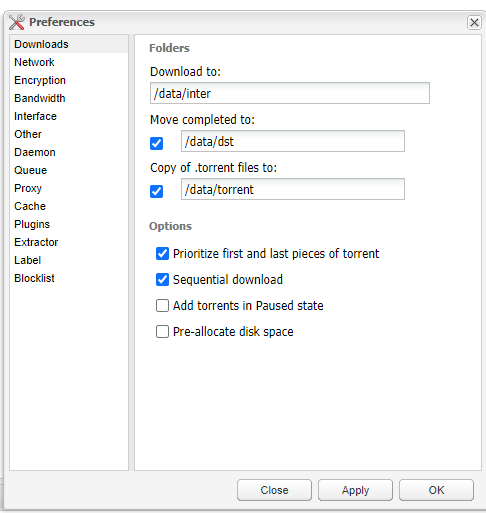The width and height of the screenshot is (486, 513).
Task: Click the .torrent copy path field
Action: pos(293,189)
